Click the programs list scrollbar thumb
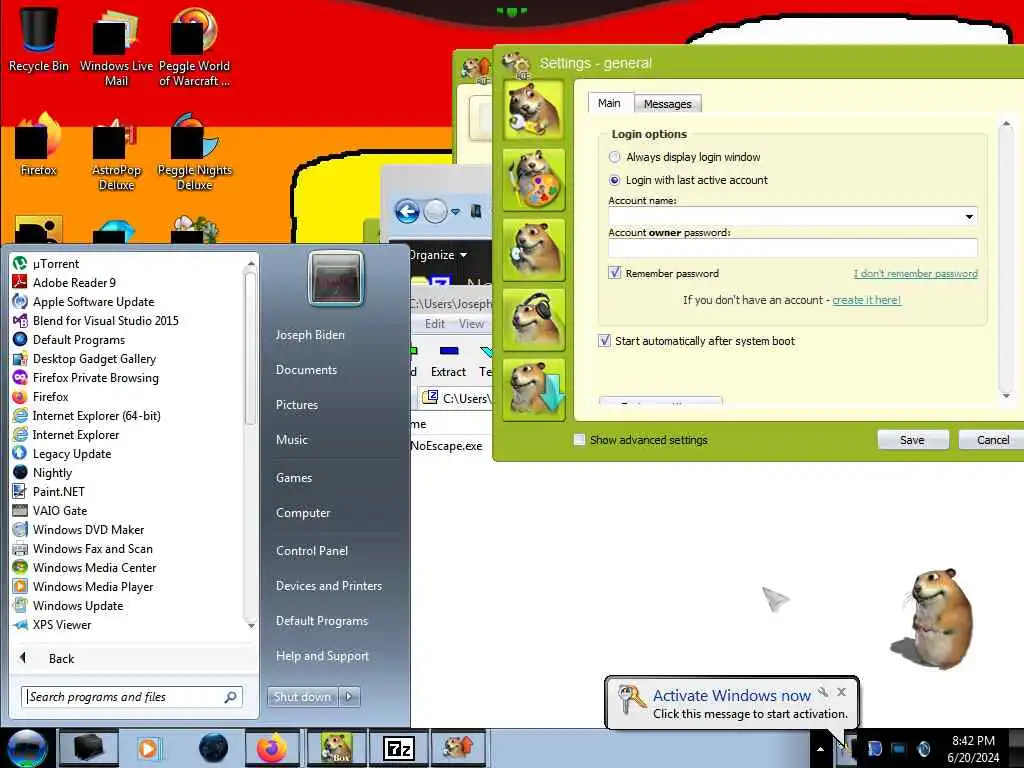This screenshot has width=1024, height=768. click(x=250, y=346)
